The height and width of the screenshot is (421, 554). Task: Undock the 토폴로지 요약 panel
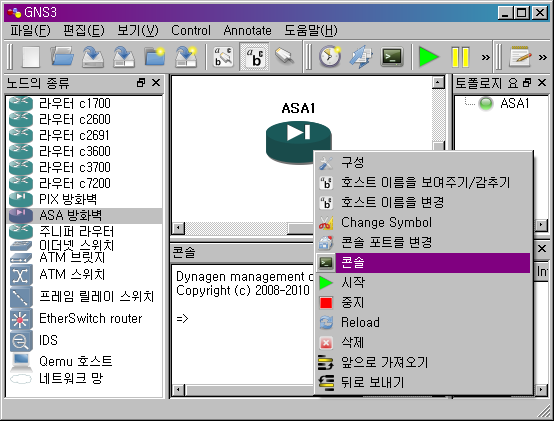coord(527,83)
